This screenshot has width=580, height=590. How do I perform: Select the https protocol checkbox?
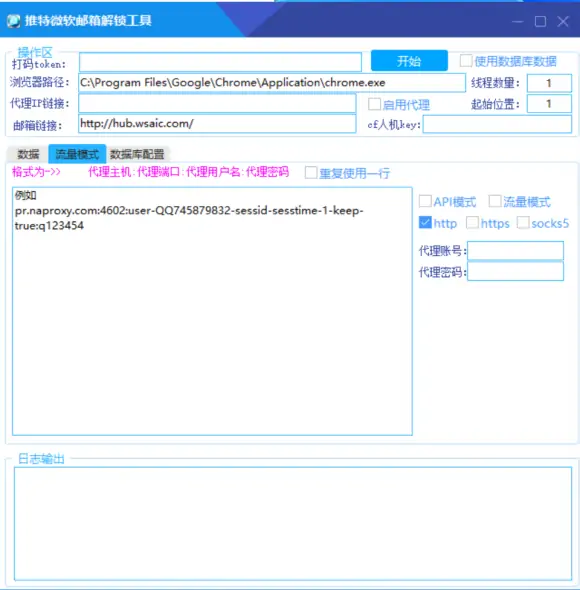472,222
